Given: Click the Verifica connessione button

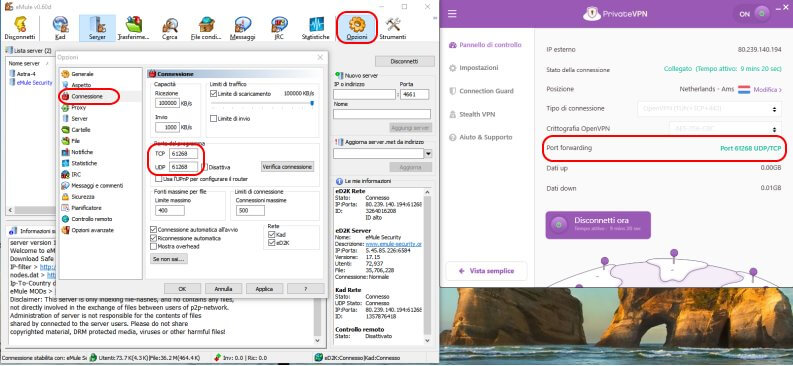Looking at the screenshot, I should (x=287, y=166).
